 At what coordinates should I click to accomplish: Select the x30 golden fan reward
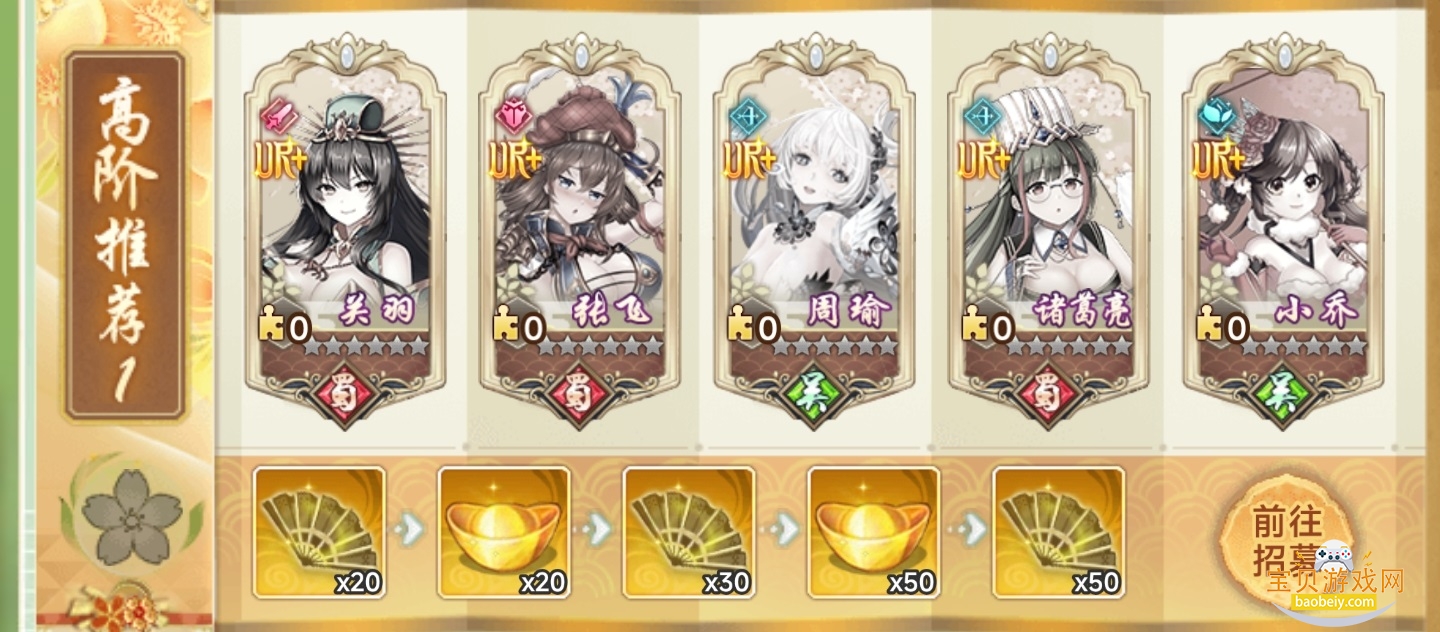(x=689, y=532)
